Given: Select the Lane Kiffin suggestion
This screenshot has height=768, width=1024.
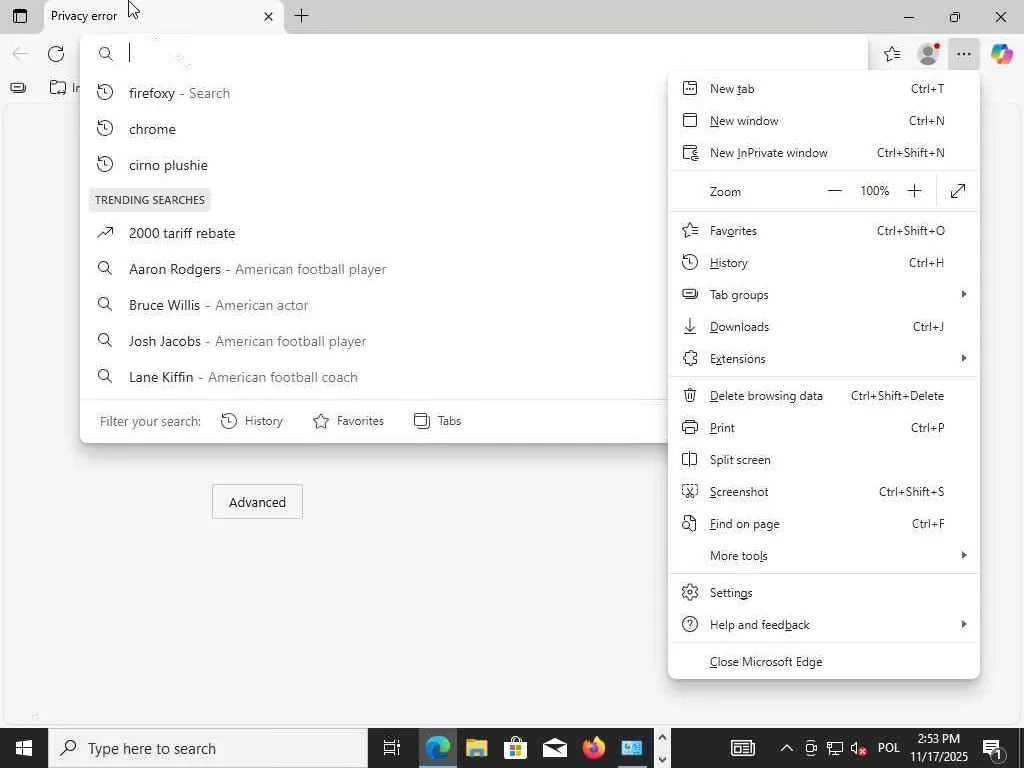Looking at the screenshot, I should pos(376,377).
